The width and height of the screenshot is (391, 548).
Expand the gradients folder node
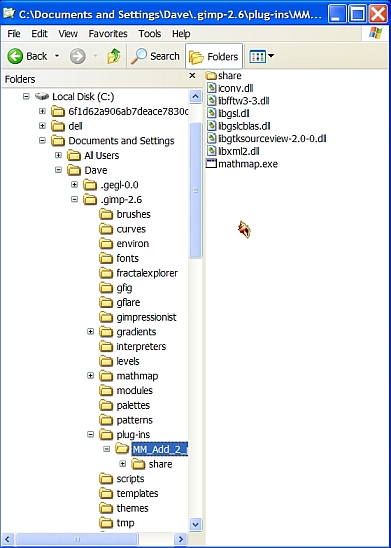90,331
